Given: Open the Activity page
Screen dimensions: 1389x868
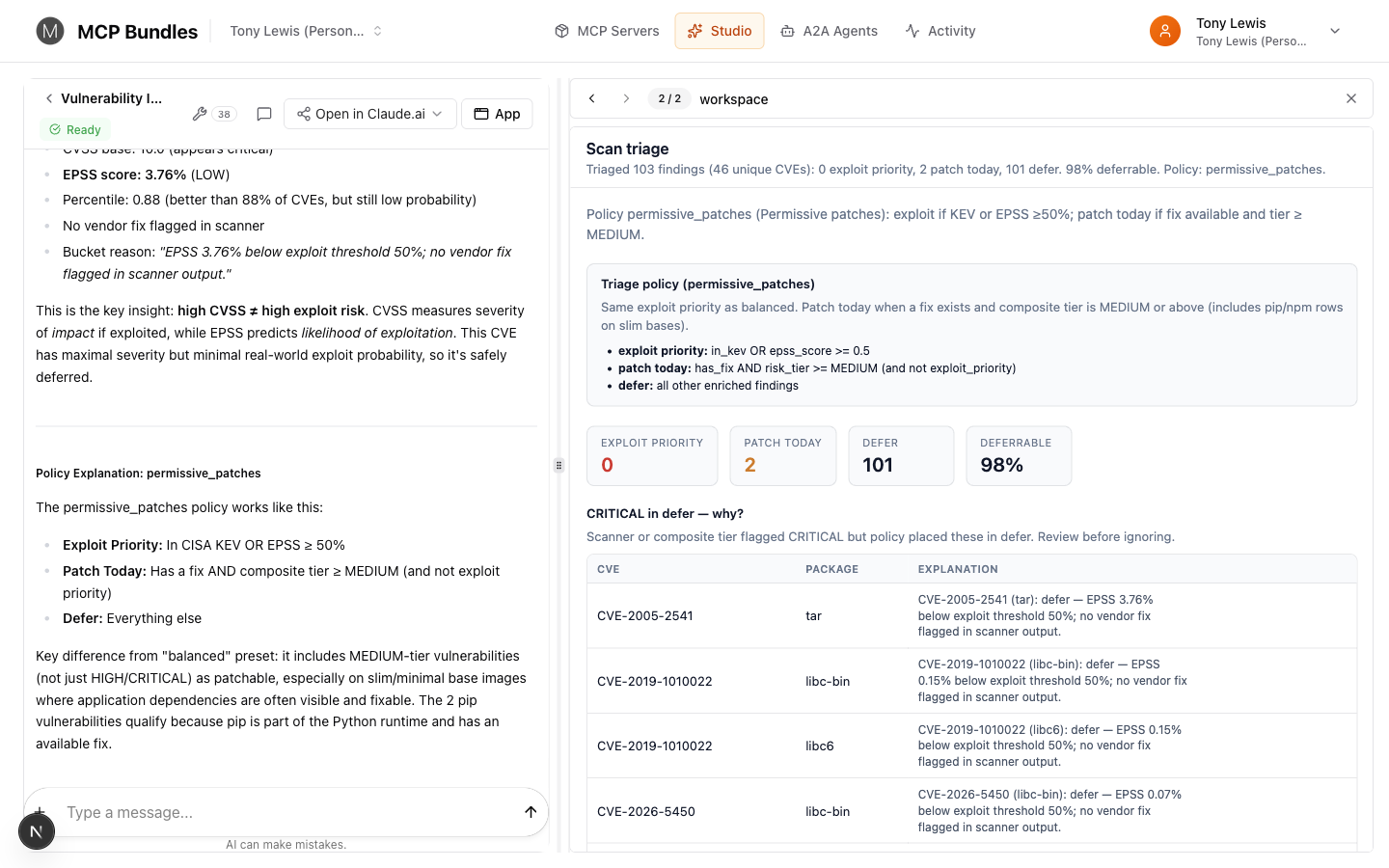Looking at the screenshot, I should [x=940, y=31].
